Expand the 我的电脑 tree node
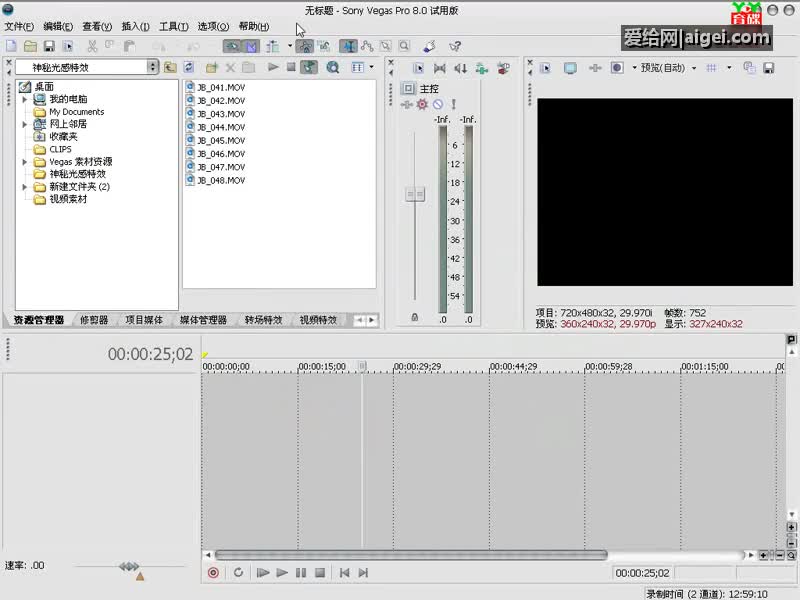 click(x=25, y=100)
